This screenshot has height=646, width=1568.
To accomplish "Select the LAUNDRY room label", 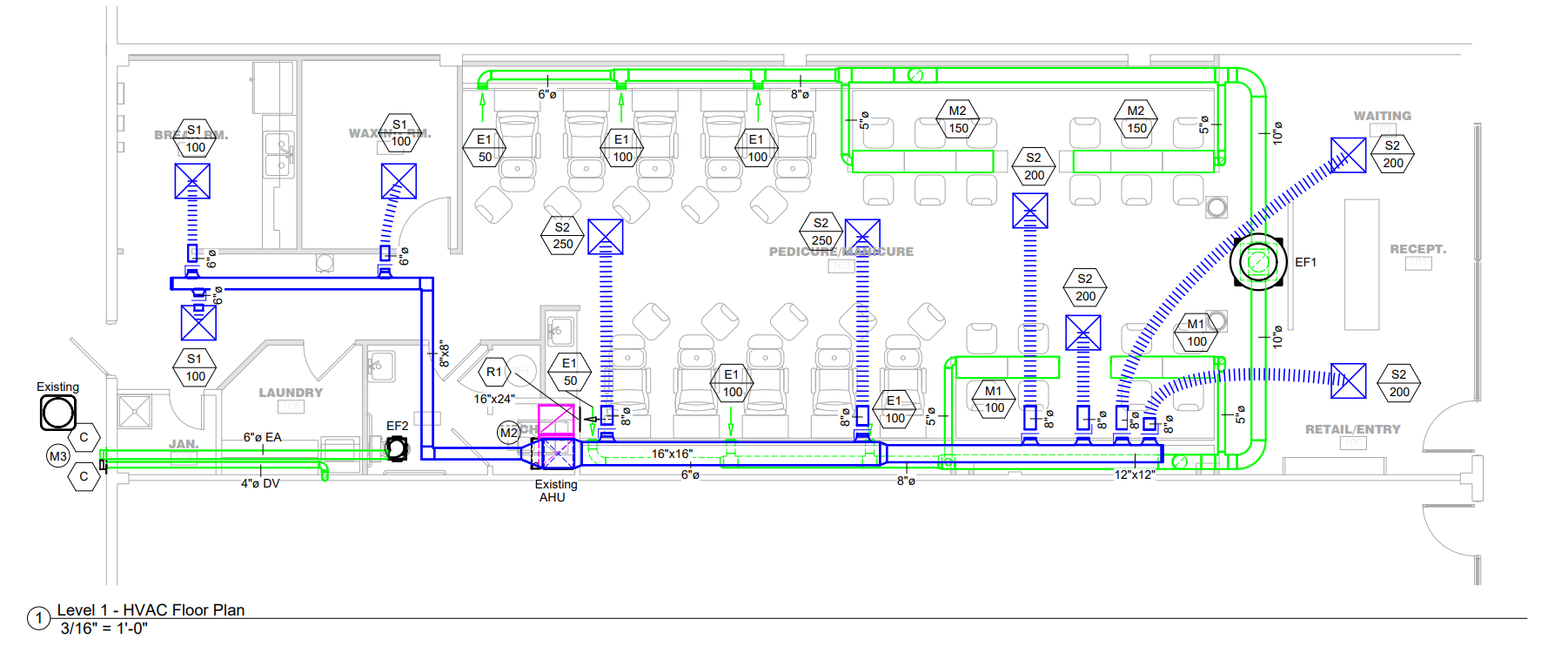I will coord(291,393).
